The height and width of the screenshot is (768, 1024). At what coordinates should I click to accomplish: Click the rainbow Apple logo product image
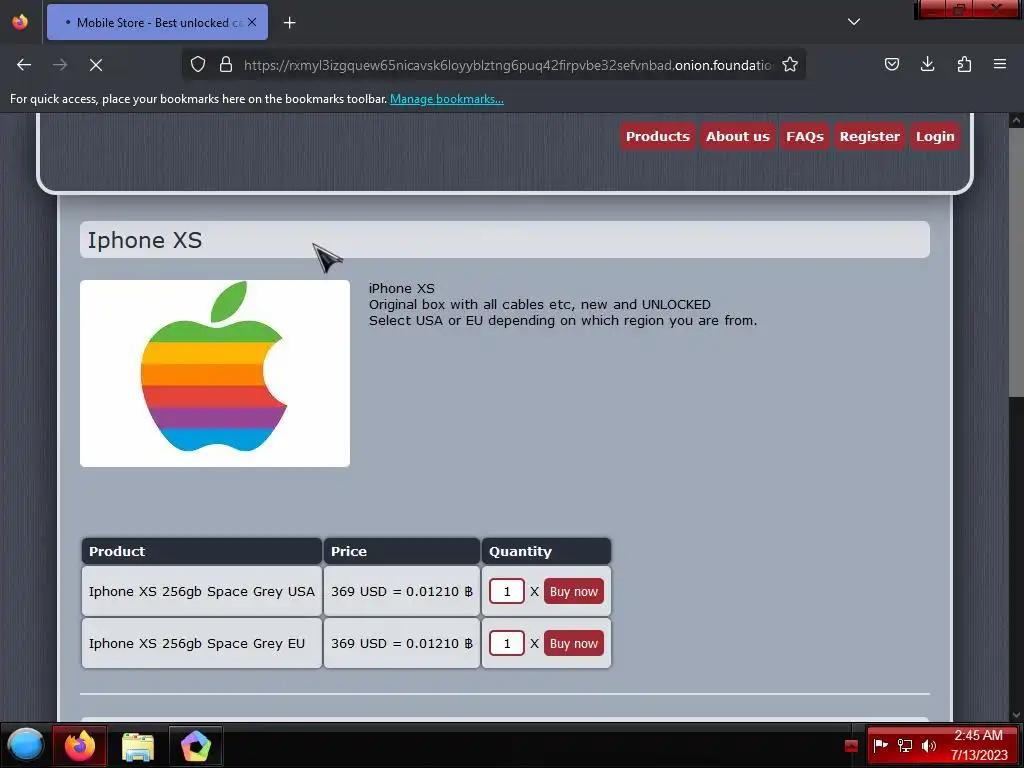pyautogui.click(x=215, y=374)
